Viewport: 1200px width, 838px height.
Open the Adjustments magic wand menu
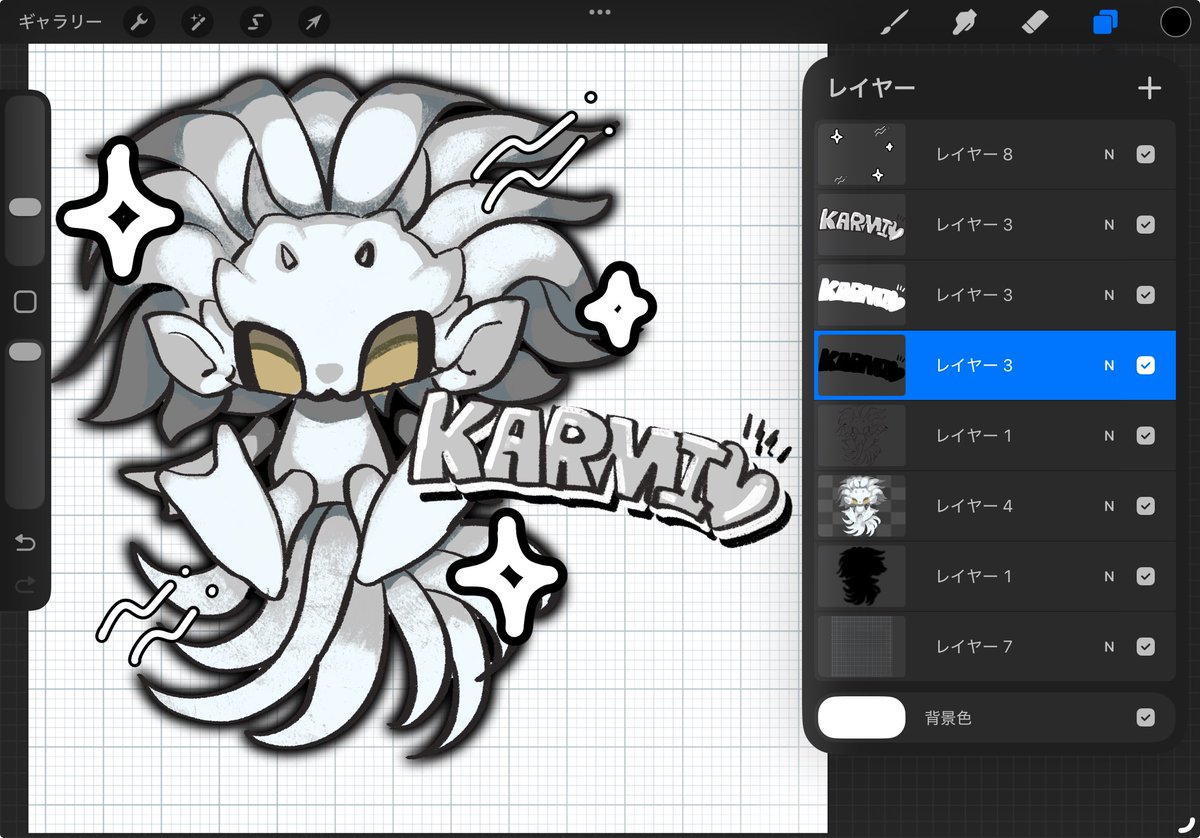pos(197,21)
